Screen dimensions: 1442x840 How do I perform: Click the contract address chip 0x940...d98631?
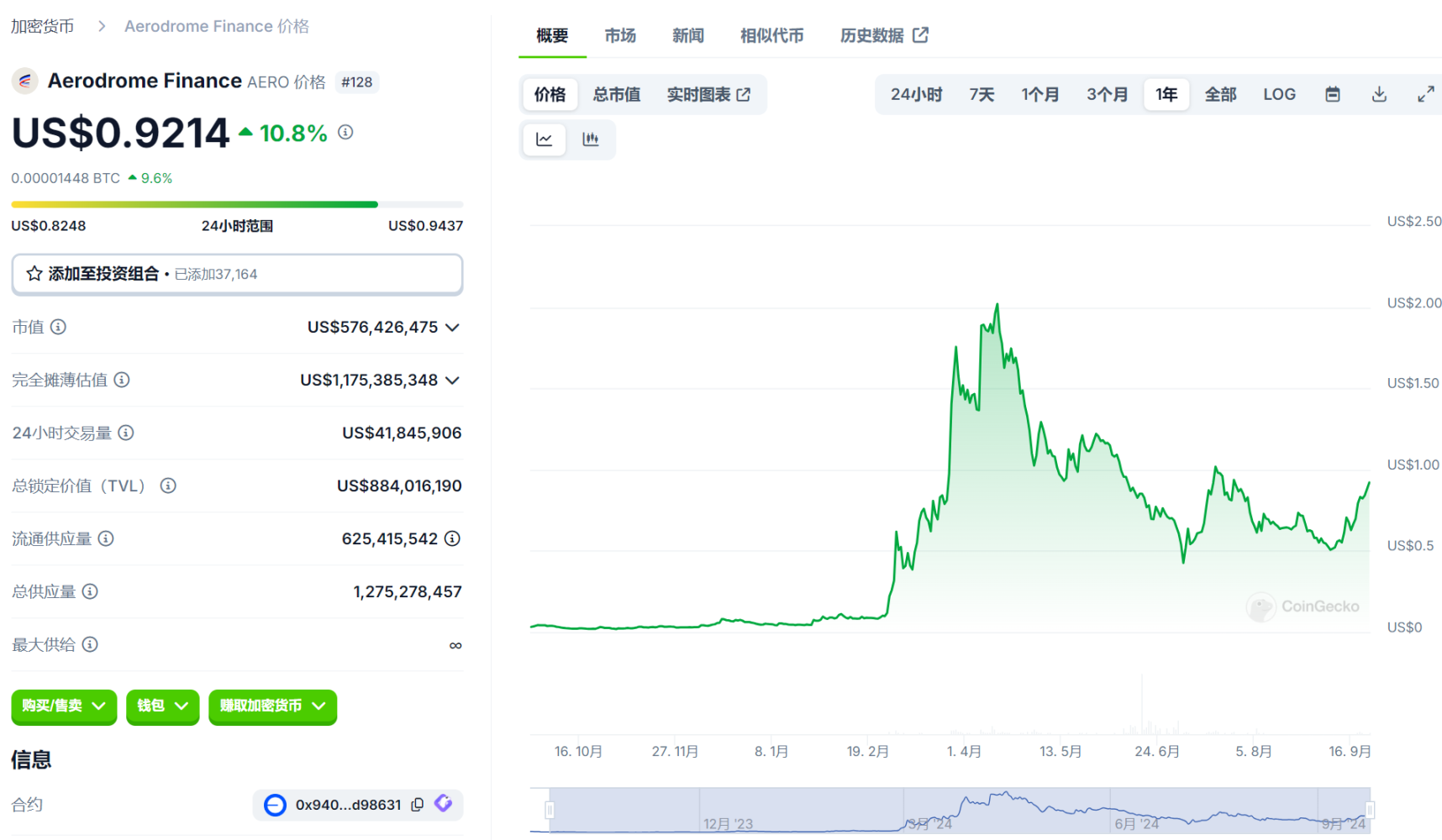click(358, 805)
